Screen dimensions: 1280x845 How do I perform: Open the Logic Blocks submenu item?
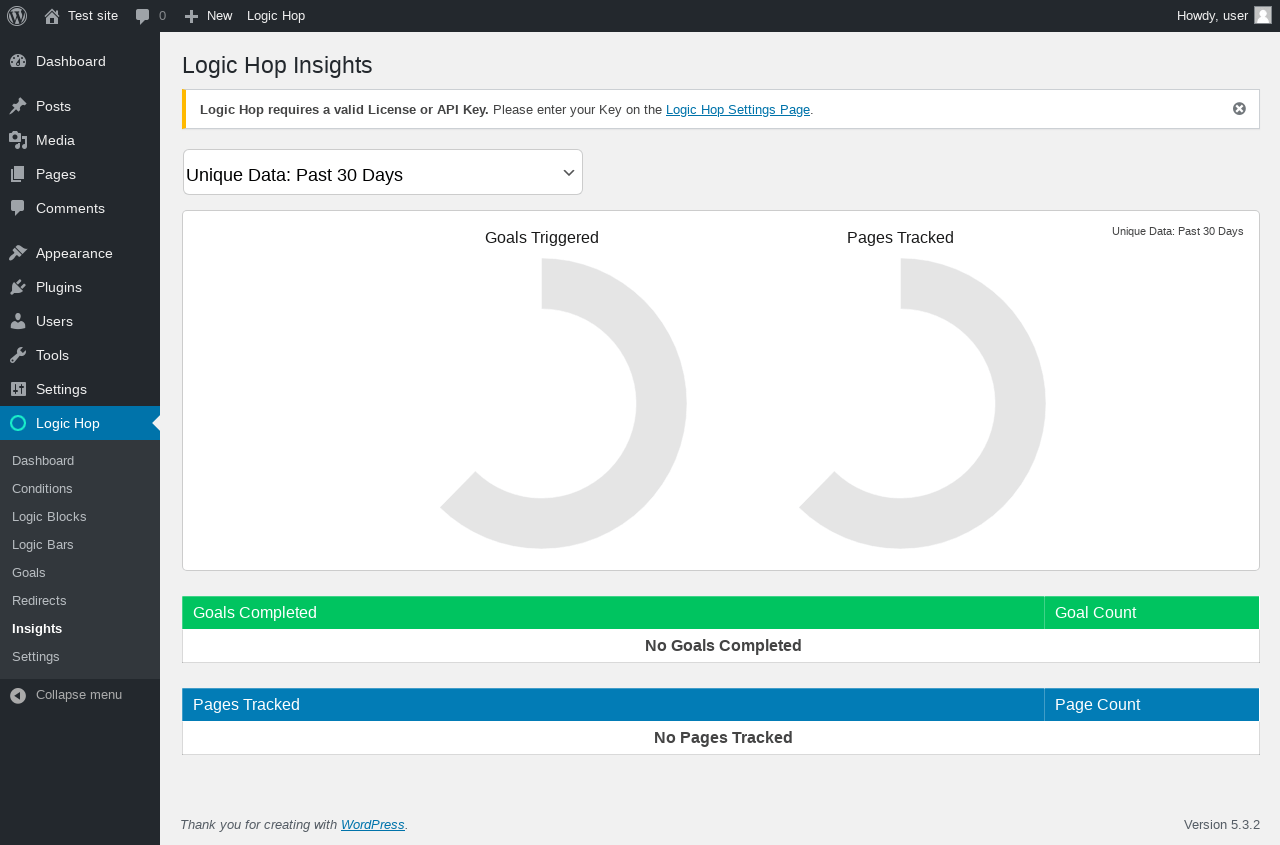pos(80,517)
